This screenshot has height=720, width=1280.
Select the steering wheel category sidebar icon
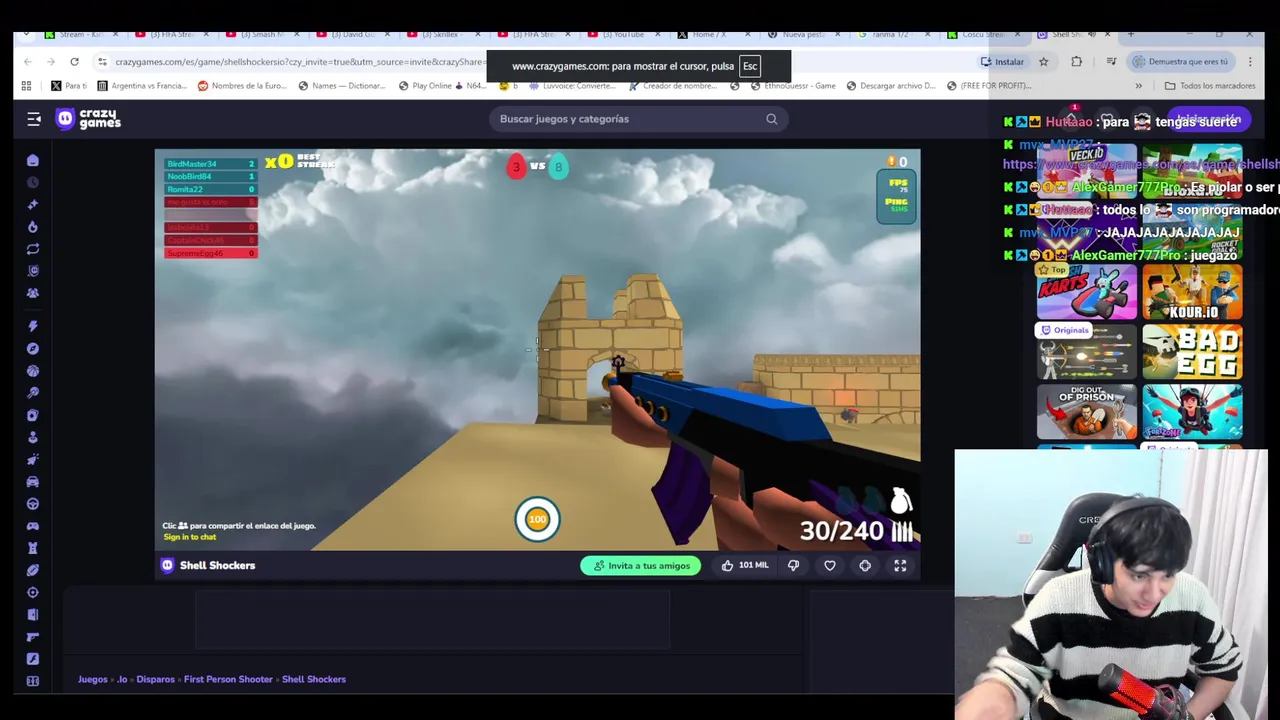pos(33,504)
